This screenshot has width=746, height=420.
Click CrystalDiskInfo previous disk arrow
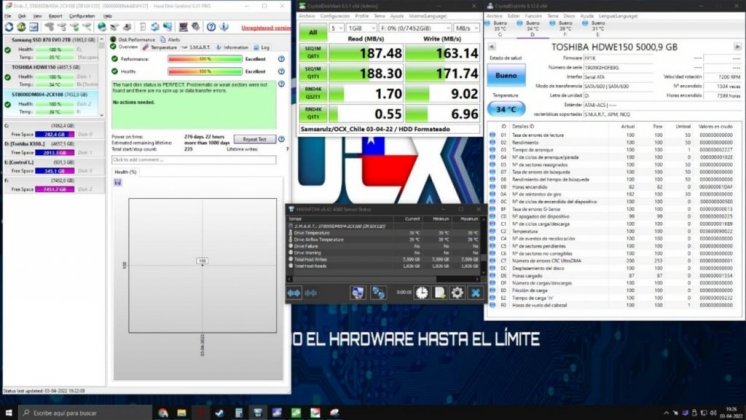tap(492, 47)
